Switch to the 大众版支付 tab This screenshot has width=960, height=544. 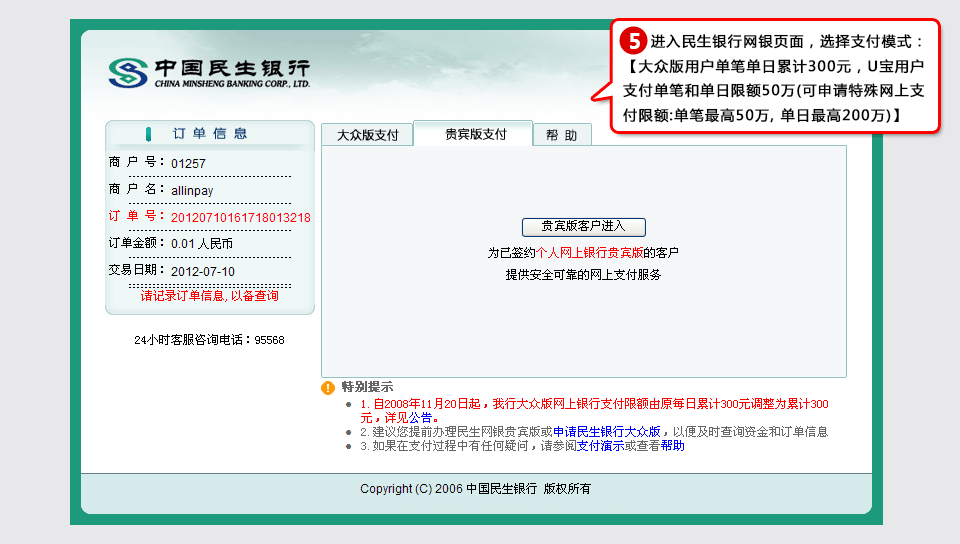point(367,135)
